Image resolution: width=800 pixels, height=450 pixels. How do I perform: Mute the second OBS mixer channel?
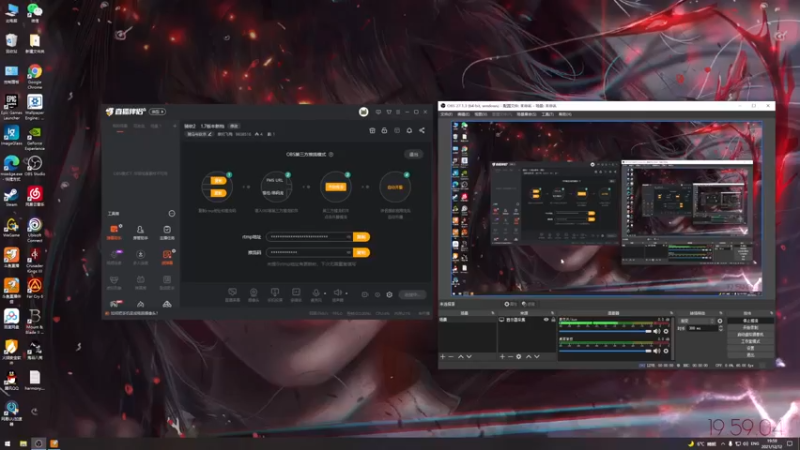657,351
